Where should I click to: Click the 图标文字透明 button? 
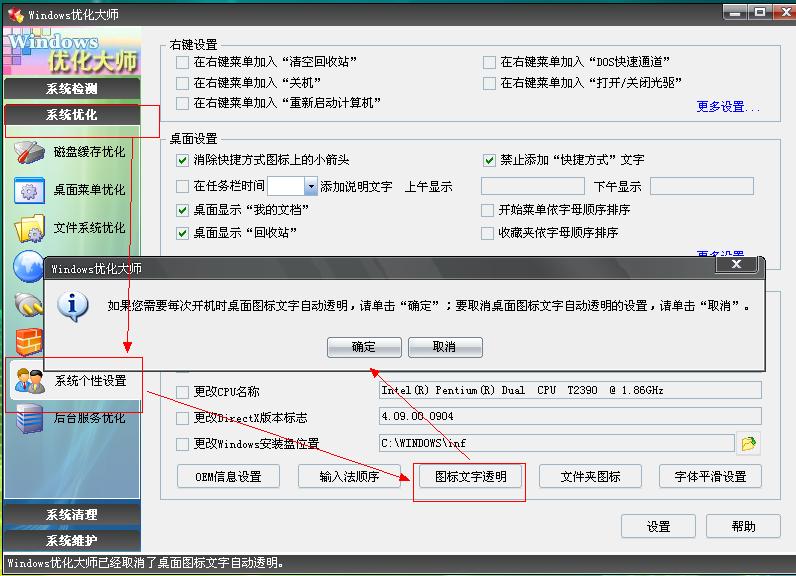[x=471, y=477]
